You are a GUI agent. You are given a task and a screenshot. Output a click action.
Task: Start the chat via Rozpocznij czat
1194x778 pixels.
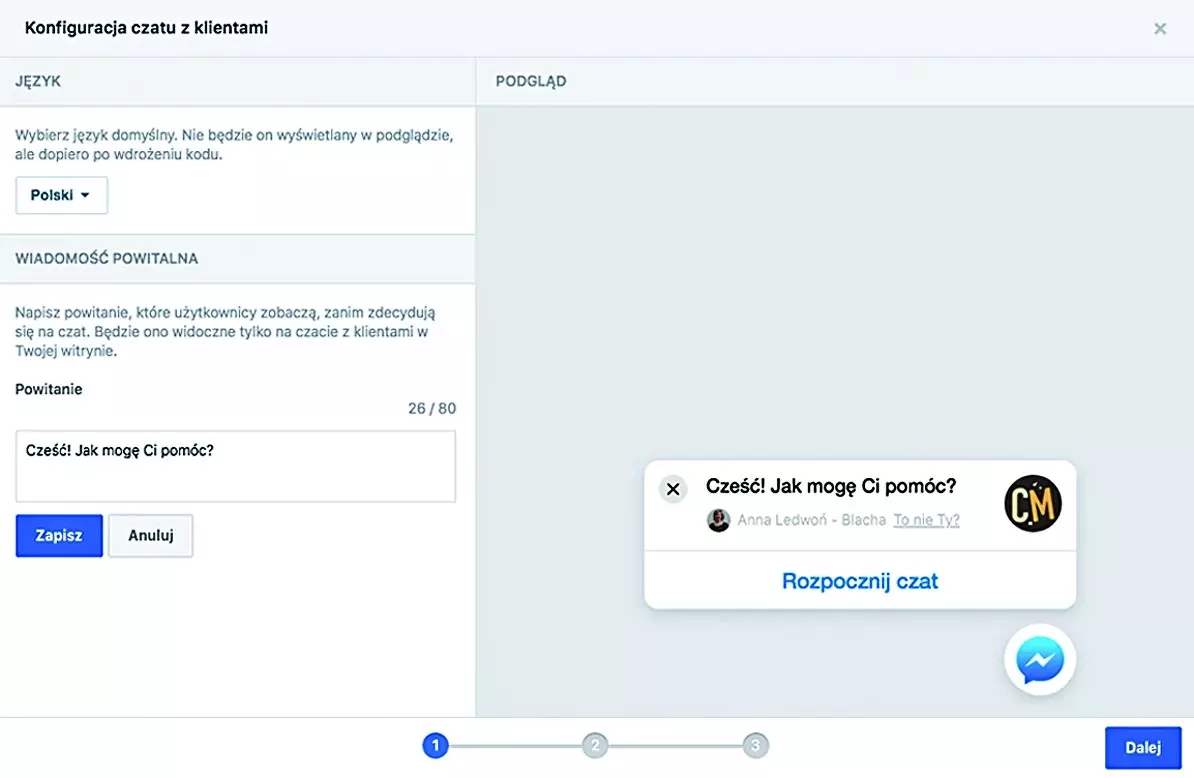(860, 581)
